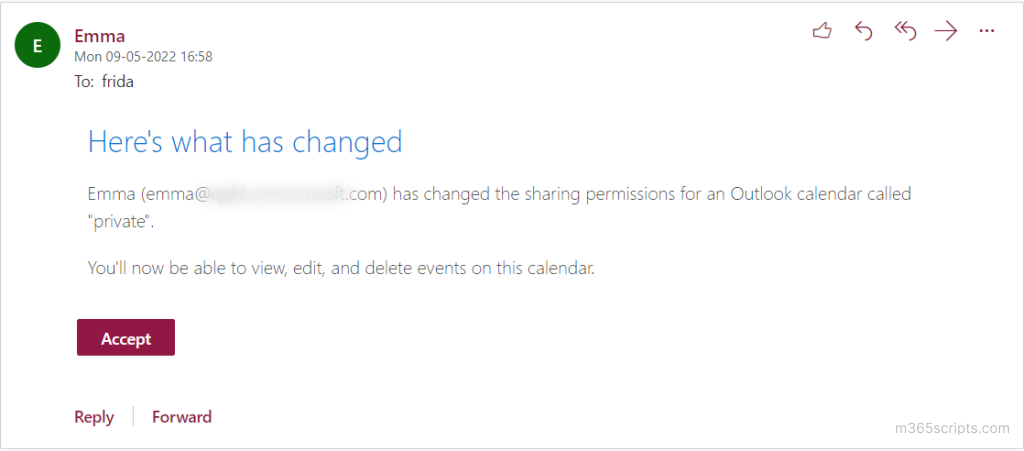The width and height of the screenshot is (1024, 451).
Task: Click Emma's green avatar circle
Action: point(38,45)
